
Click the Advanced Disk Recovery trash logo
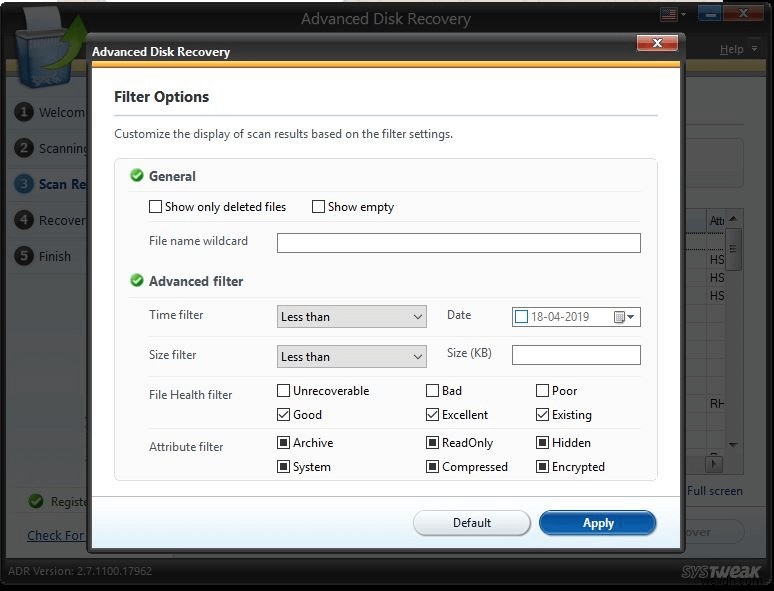[49, 49]
